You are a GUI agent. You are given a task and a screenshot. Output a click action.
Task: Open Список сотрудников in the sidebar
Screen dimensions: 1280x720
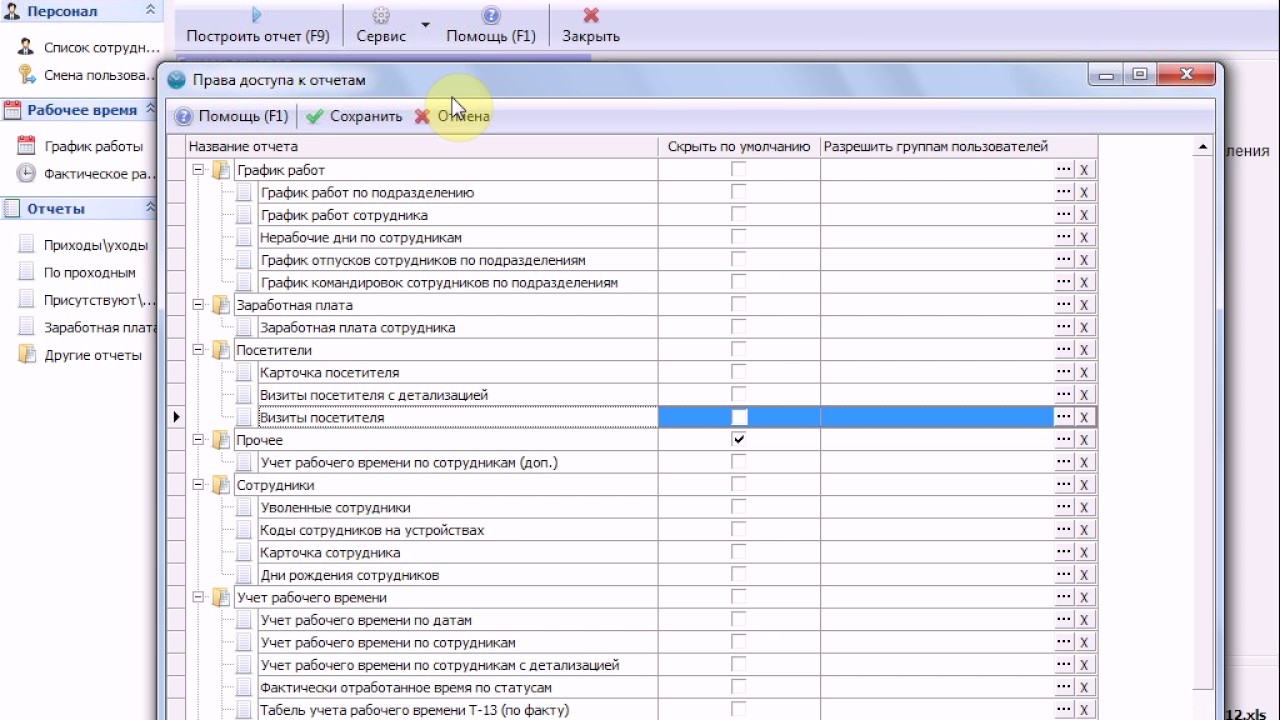89,47
